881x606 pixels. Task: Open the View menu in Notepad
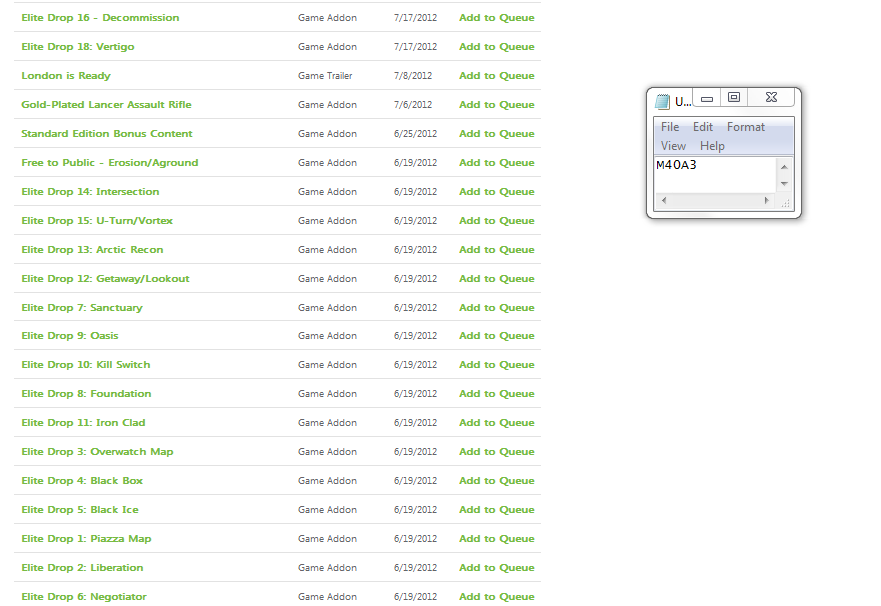[673, 146]
